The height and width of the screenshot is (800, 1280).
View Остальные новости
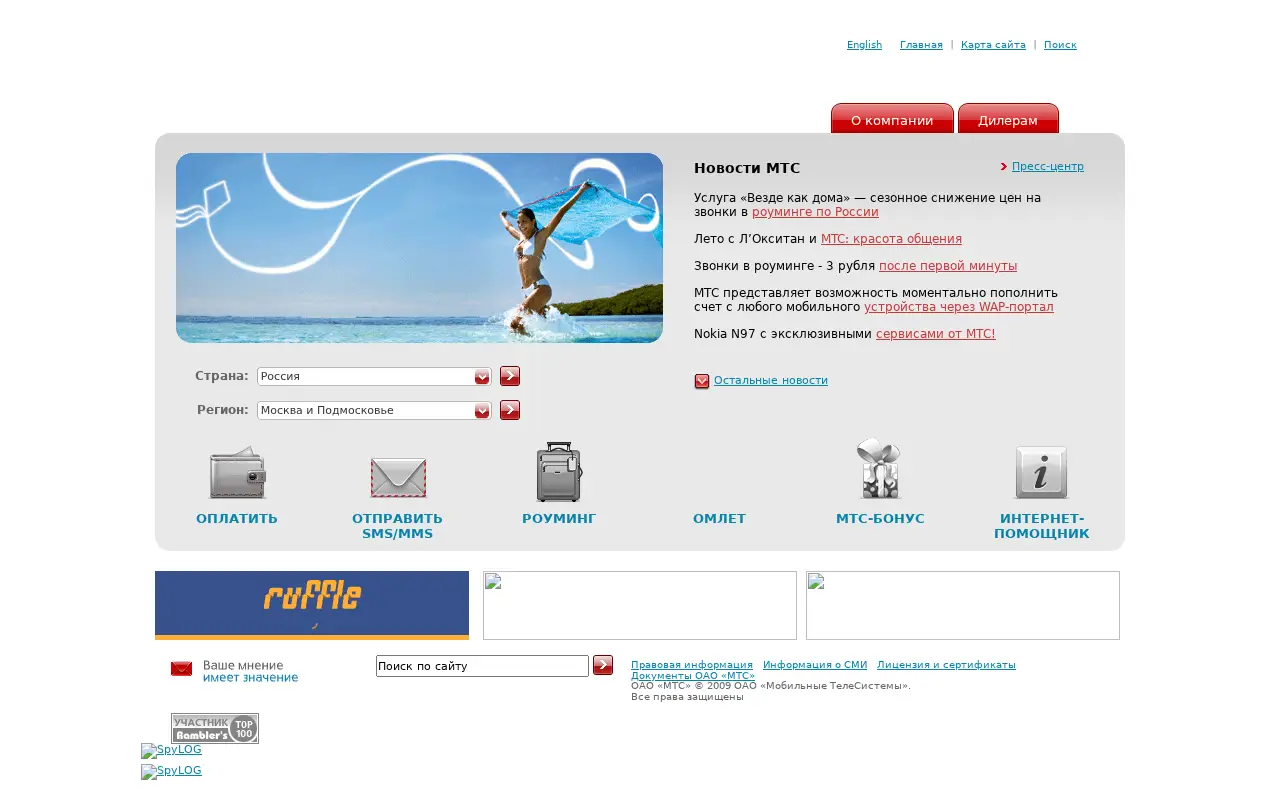click(771, 381)
